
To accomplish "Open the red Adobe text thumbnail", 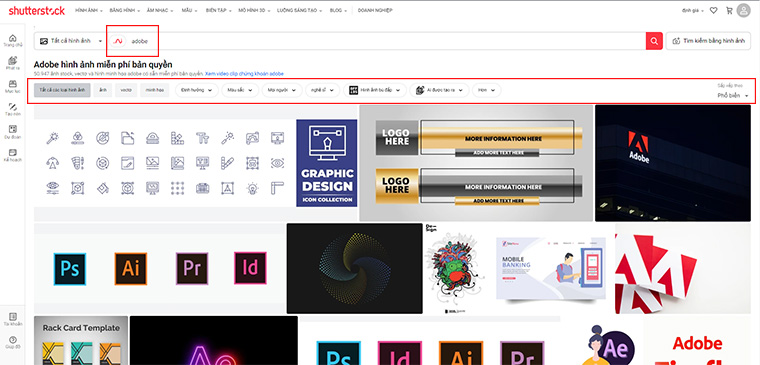I will [697, 340].
